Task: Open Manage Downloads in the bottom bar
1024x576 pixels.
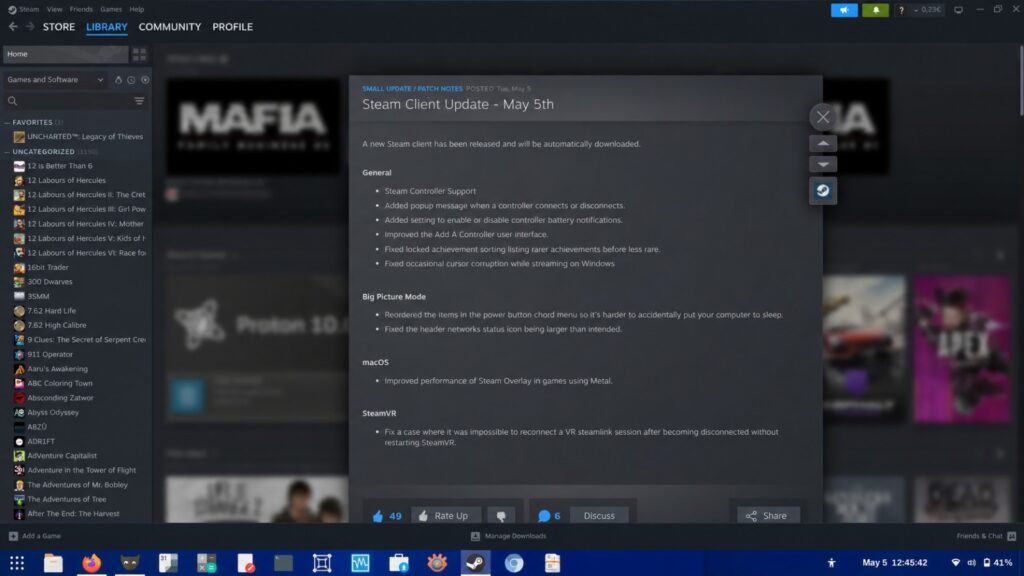Action: click(x=509, y=536)
